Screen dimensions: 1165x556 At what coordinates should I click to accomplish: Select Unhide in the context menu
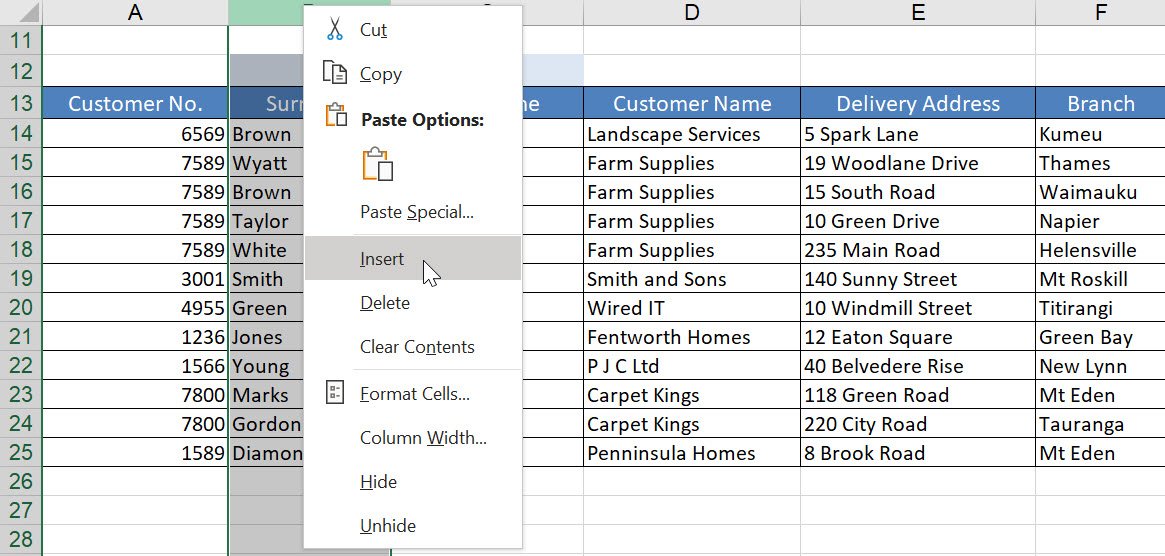click(412, 526)
